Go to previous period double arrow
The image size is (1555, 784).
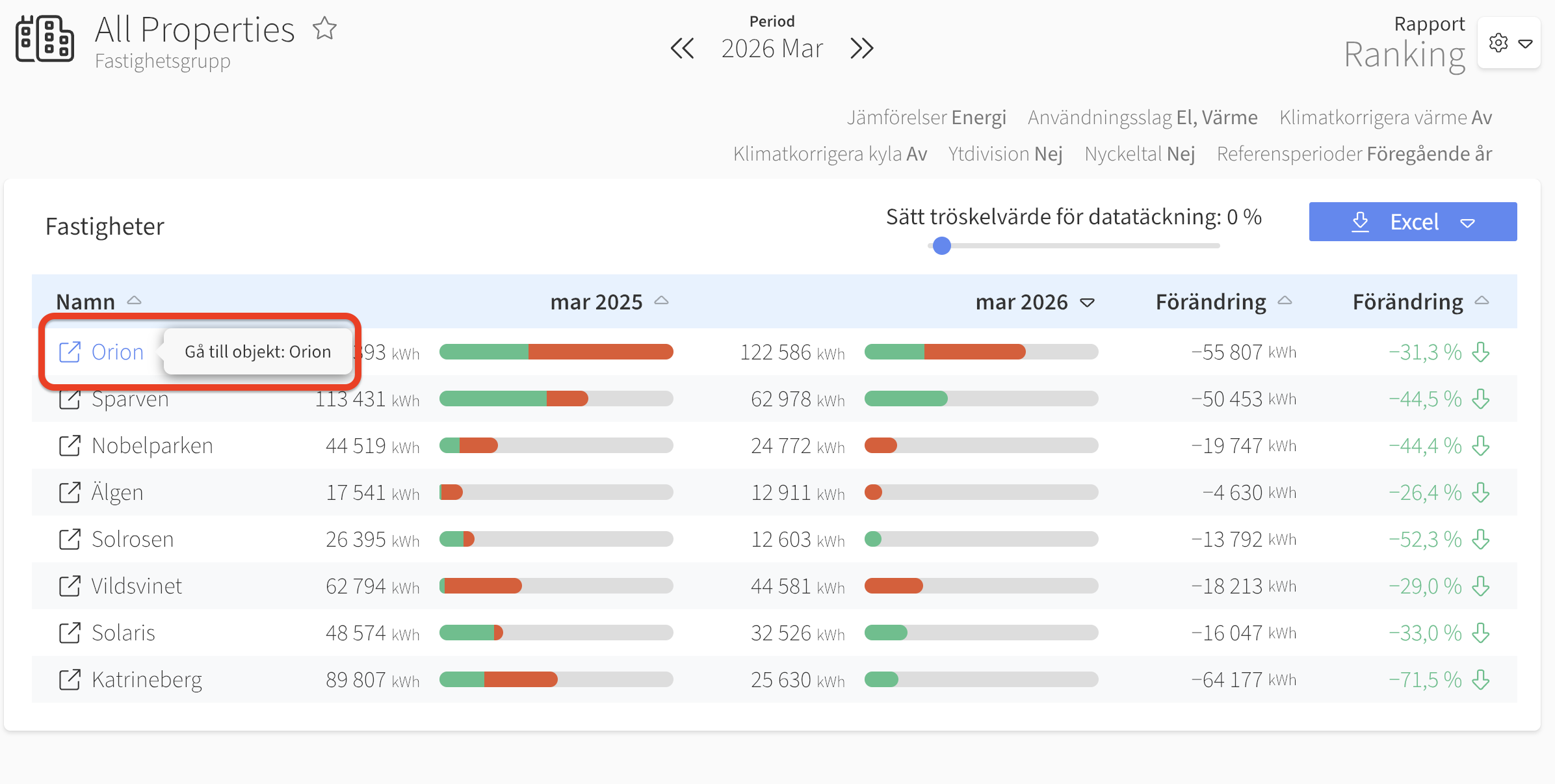click(x=682, y=48)
